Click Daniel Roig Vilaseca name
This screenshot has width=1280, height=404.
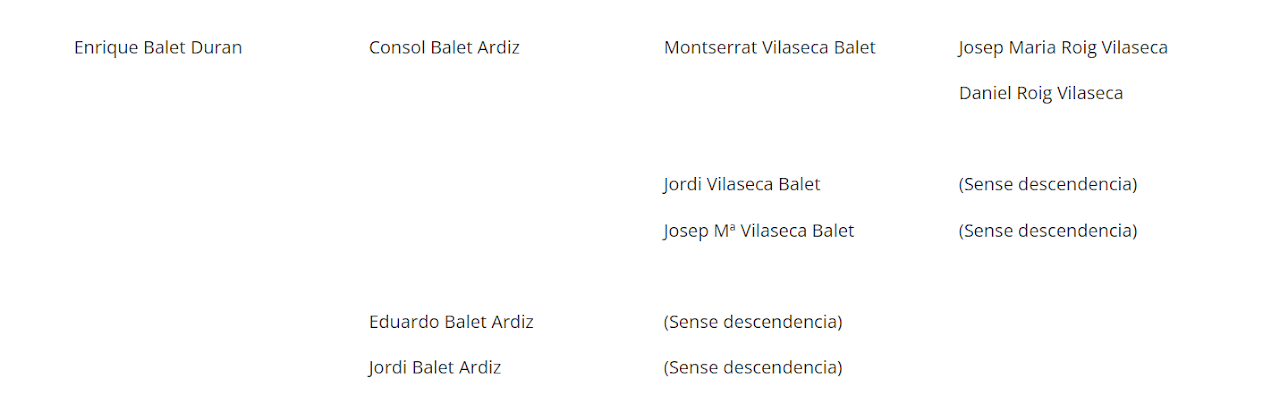[1040, 93]
